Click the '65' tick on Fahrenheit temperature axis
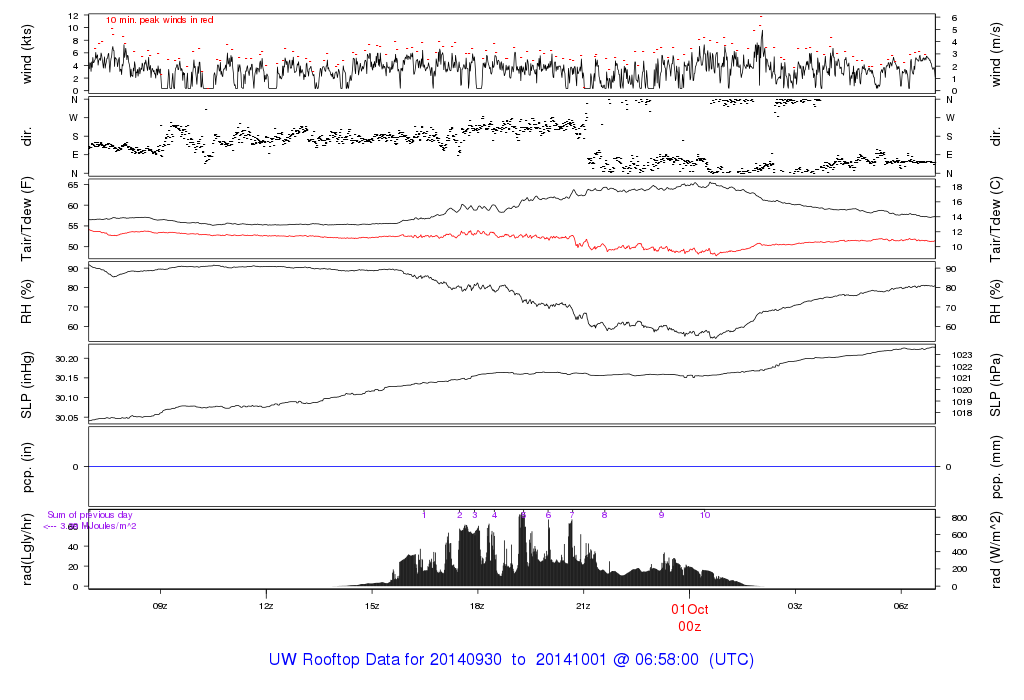The width and height of the screenshot is (1024, 700). [x=73, y=185]
